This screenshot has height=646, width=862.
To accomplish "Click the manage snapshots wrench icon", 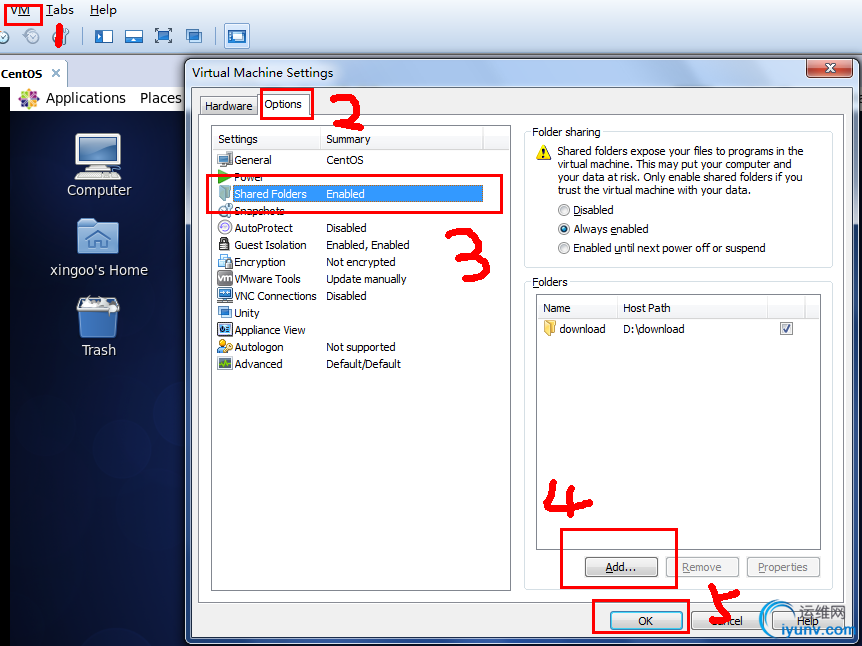I will click(x=60, y=37).
